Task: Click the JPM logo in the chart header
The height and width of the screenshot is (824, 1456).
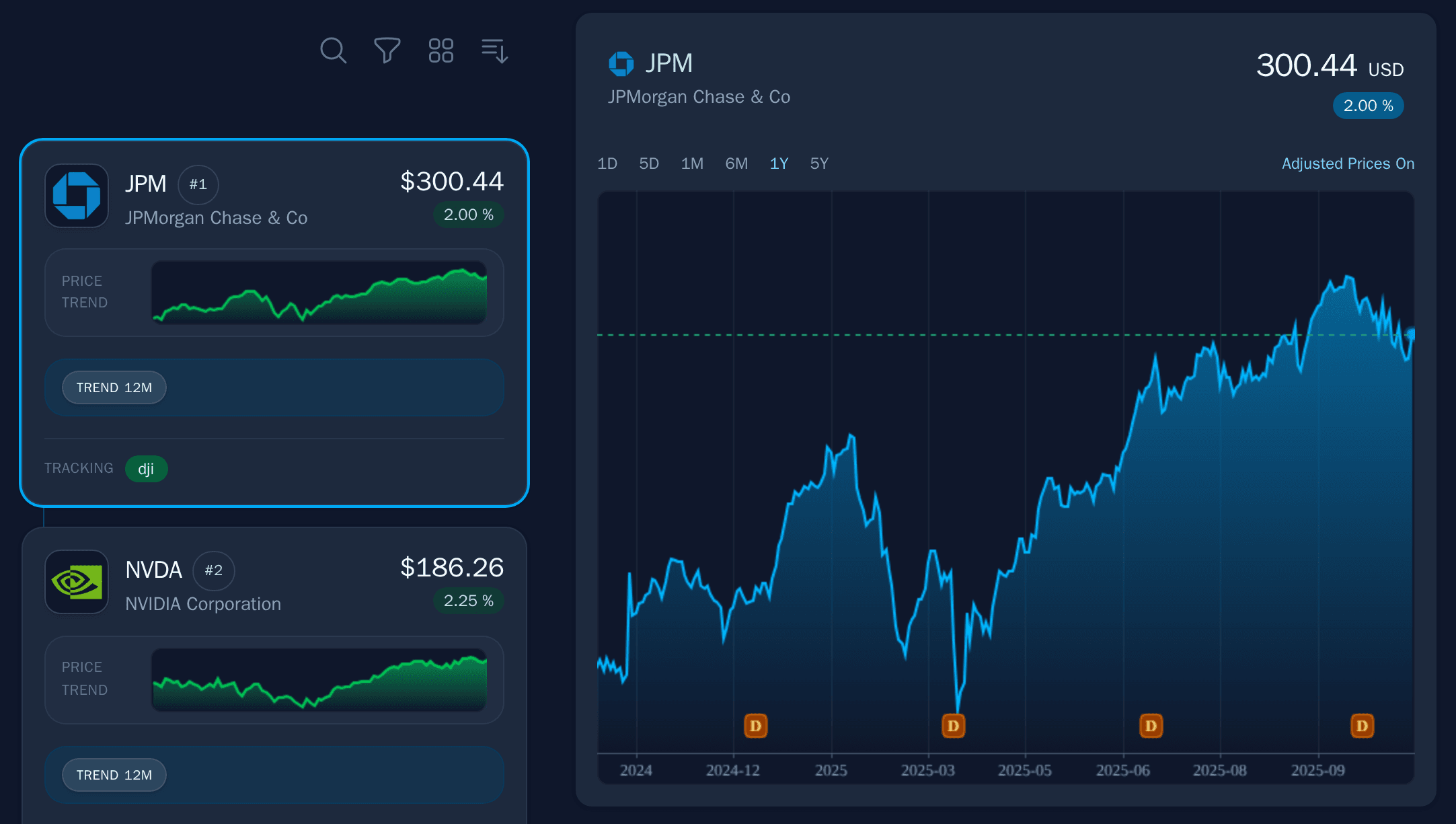Action: (x=621, y=63)
